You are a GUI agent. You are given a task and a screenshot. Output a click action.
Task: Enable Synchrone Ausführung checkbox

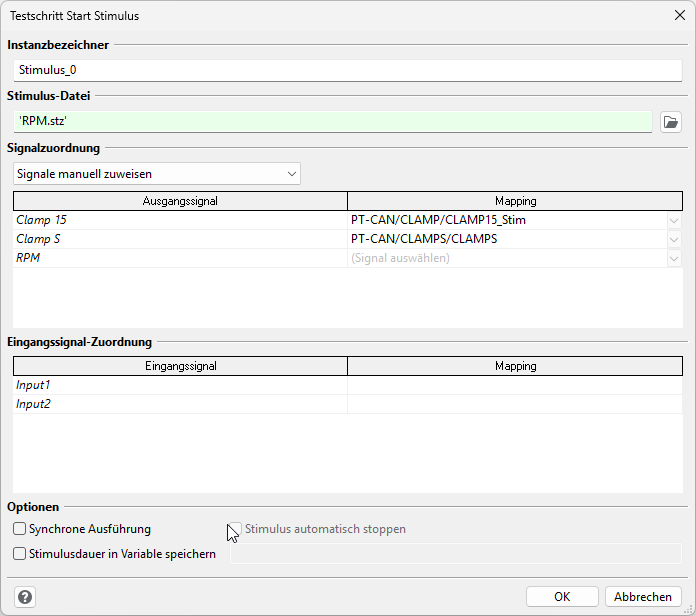pos(20,529)
